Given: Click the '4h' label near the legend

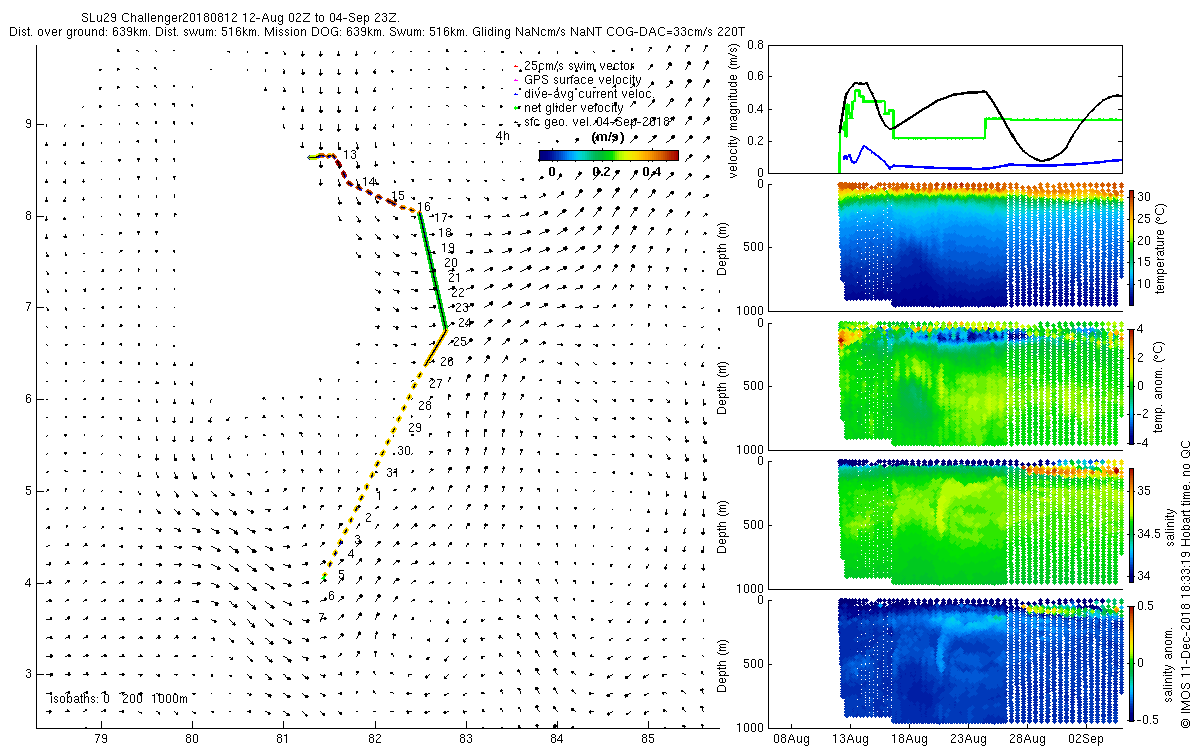Looking at the screenshot, I should point(503,135).
